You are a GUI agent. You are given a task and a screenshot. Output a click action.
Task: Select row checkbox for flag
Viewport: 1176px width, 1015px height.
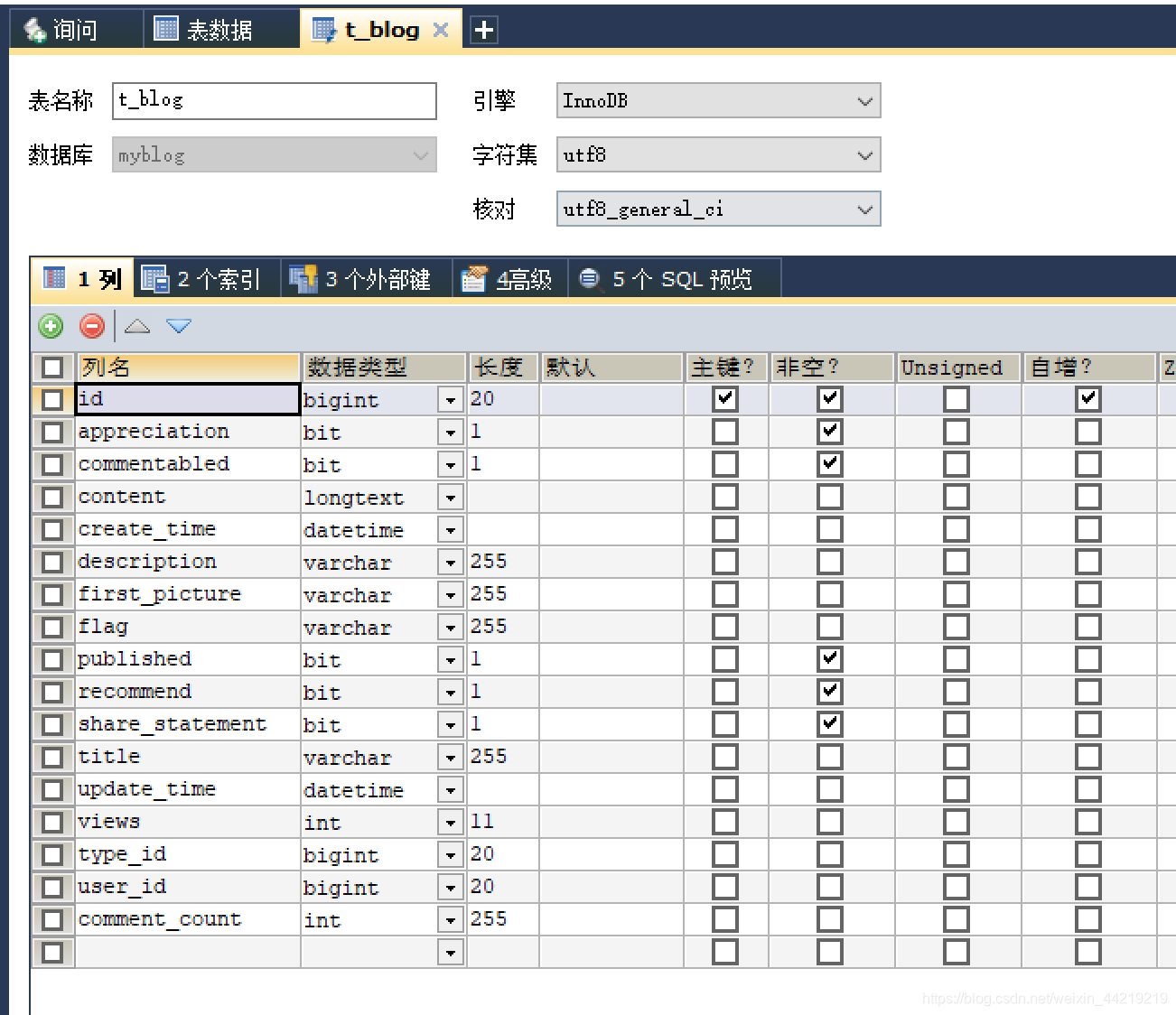click(x=52, y=628)
